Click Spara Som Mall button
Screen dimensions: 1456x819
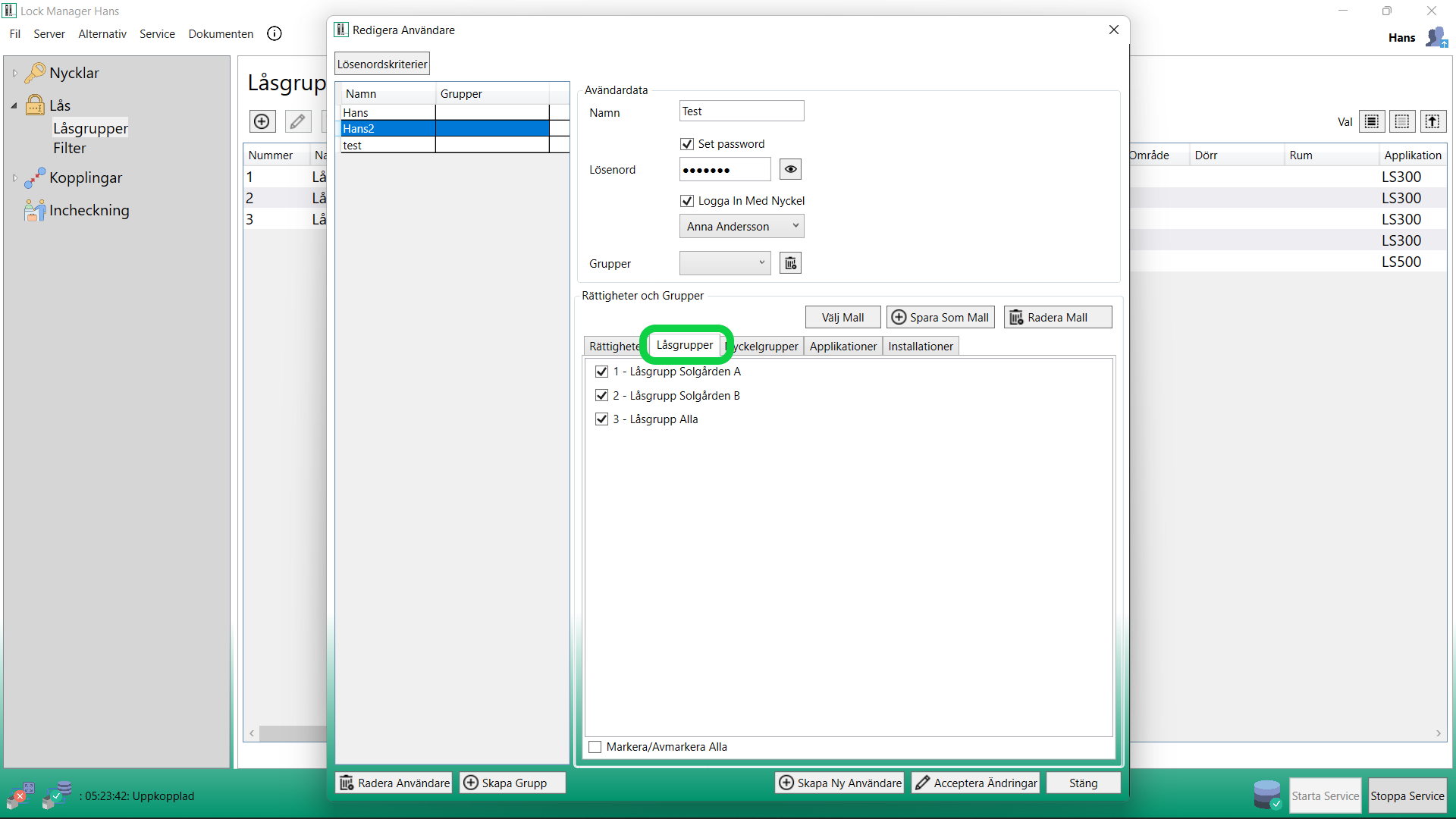pos(940,317)
